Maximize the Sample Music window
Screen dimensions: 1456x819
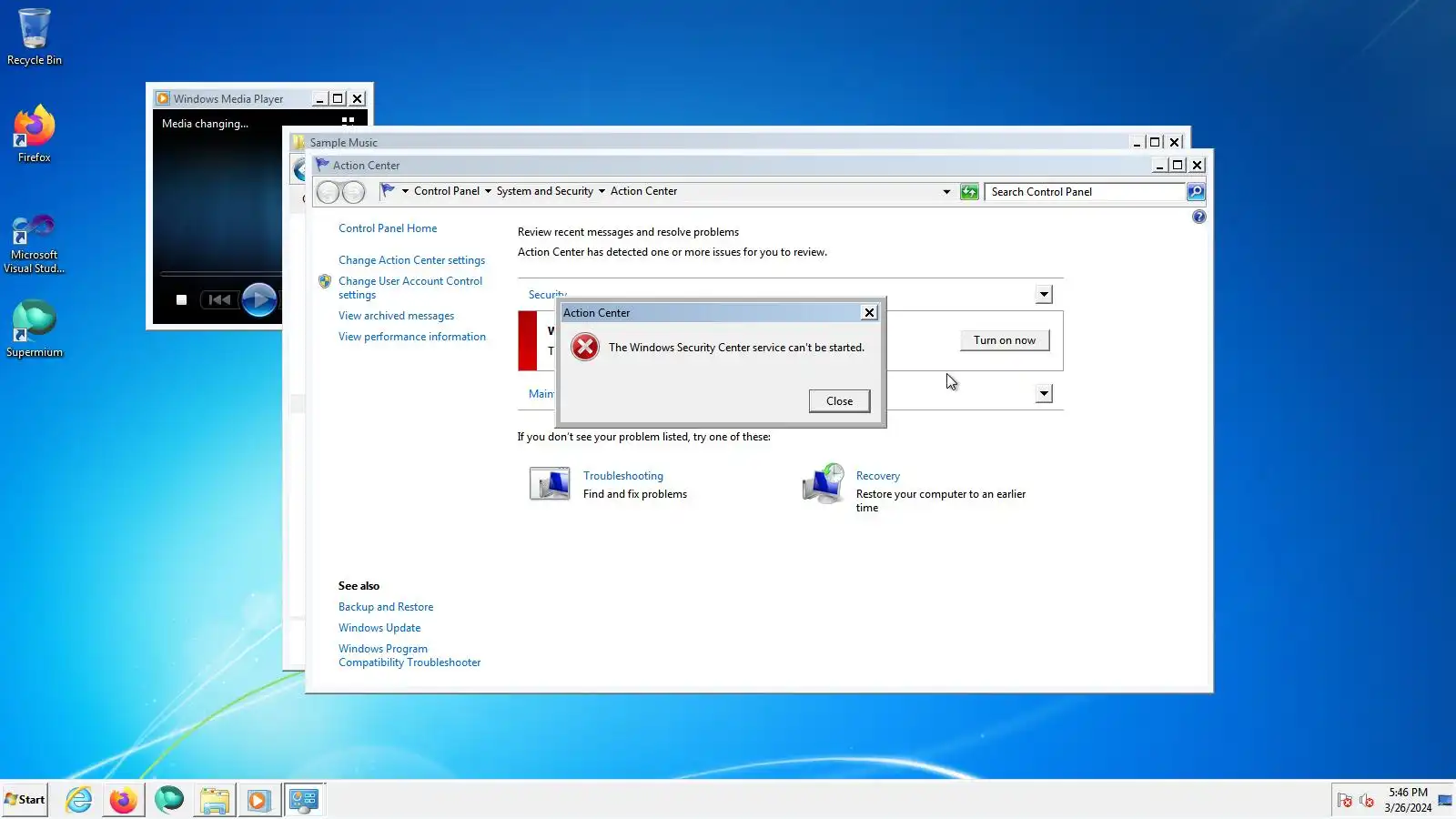click(1155, 142)
